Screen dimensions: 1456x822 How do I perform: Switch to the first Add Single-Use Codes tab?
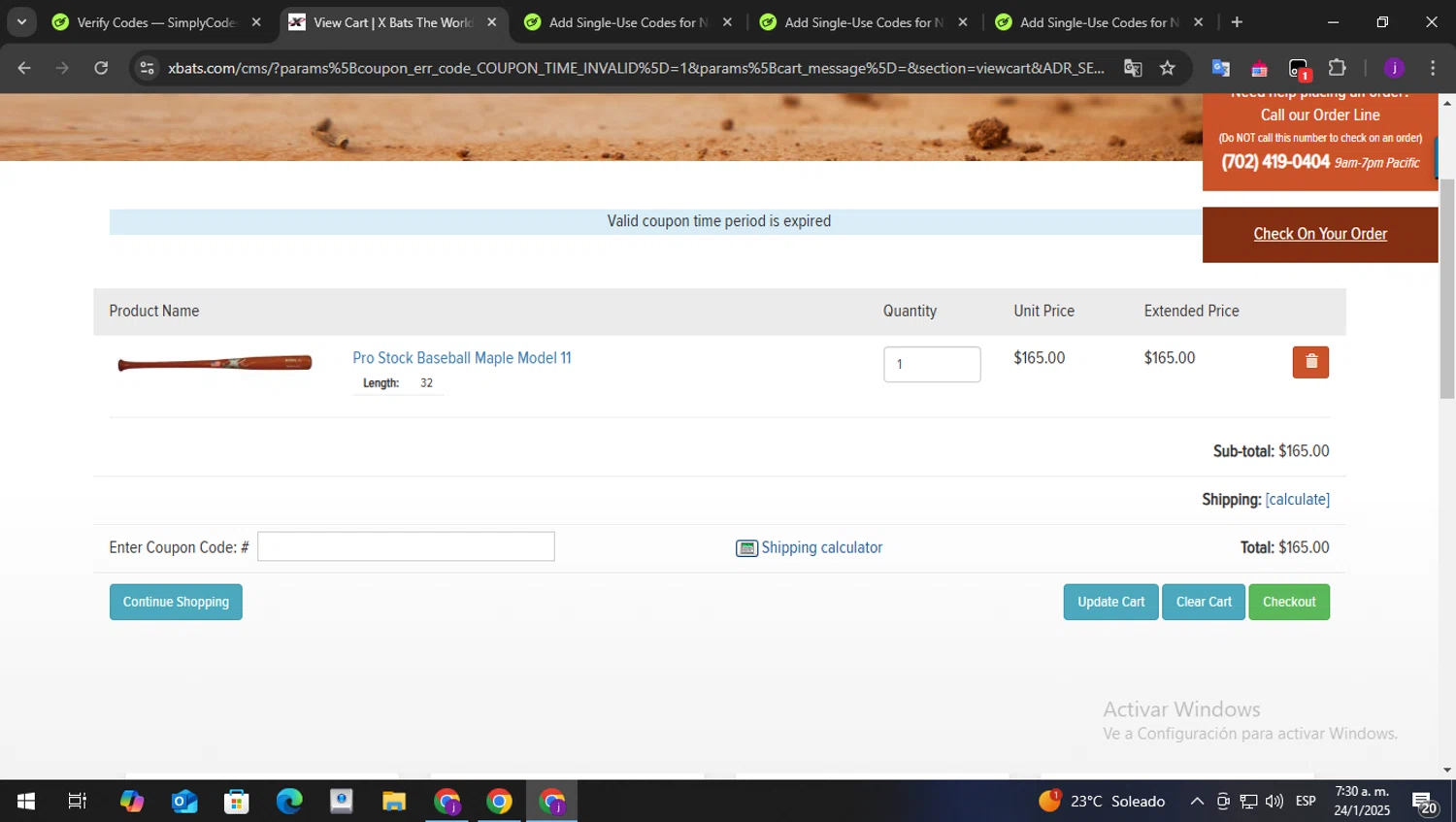pyautogui.click(x=627, y=22)
